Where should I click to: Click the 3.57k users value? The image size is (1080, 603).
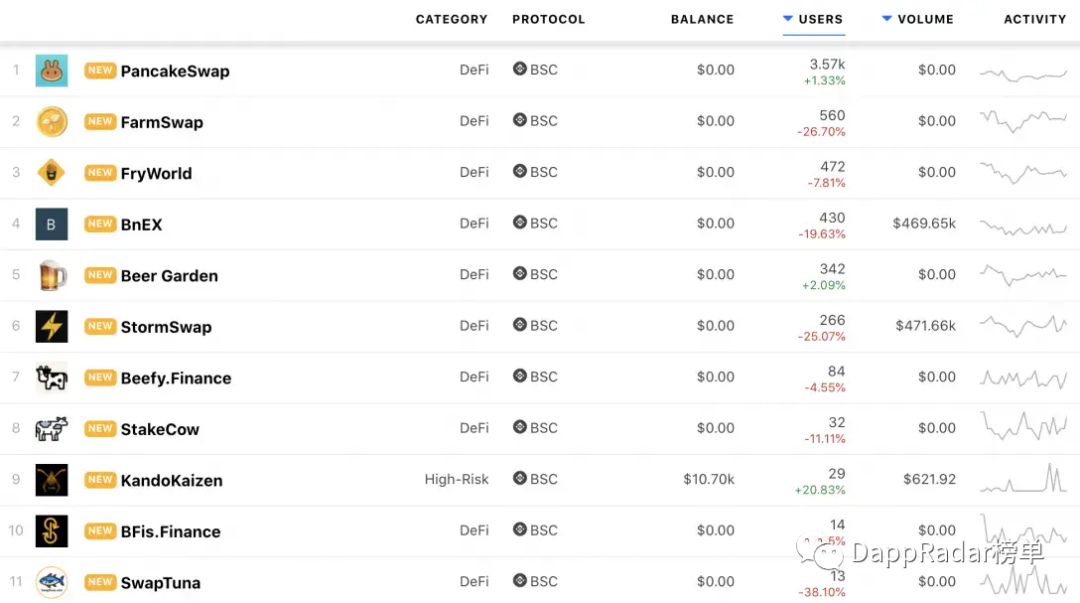pyautogui.click(x=827, y=64)
